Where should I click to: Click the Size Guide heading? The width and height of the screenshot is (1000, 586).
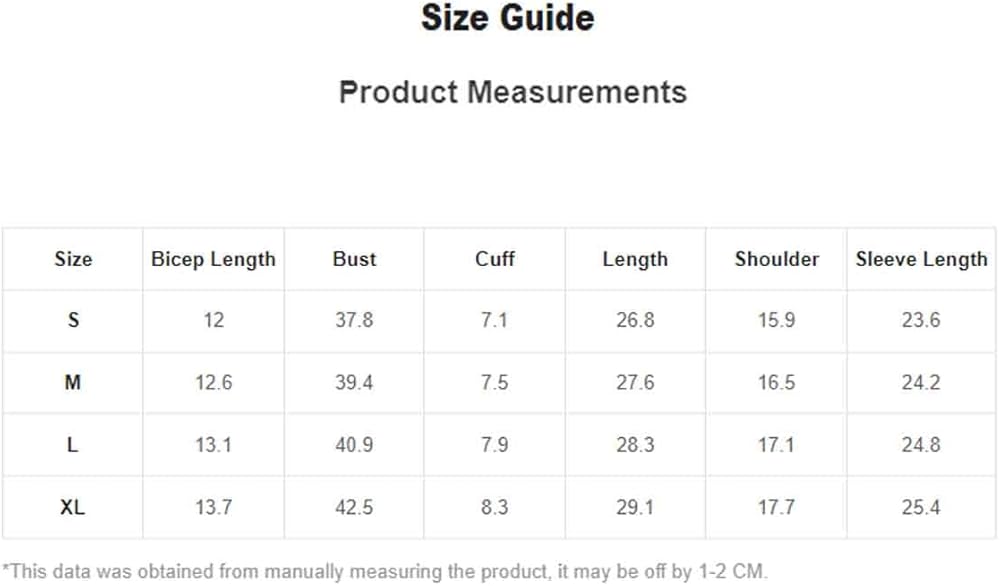click(x=507, y=18)
